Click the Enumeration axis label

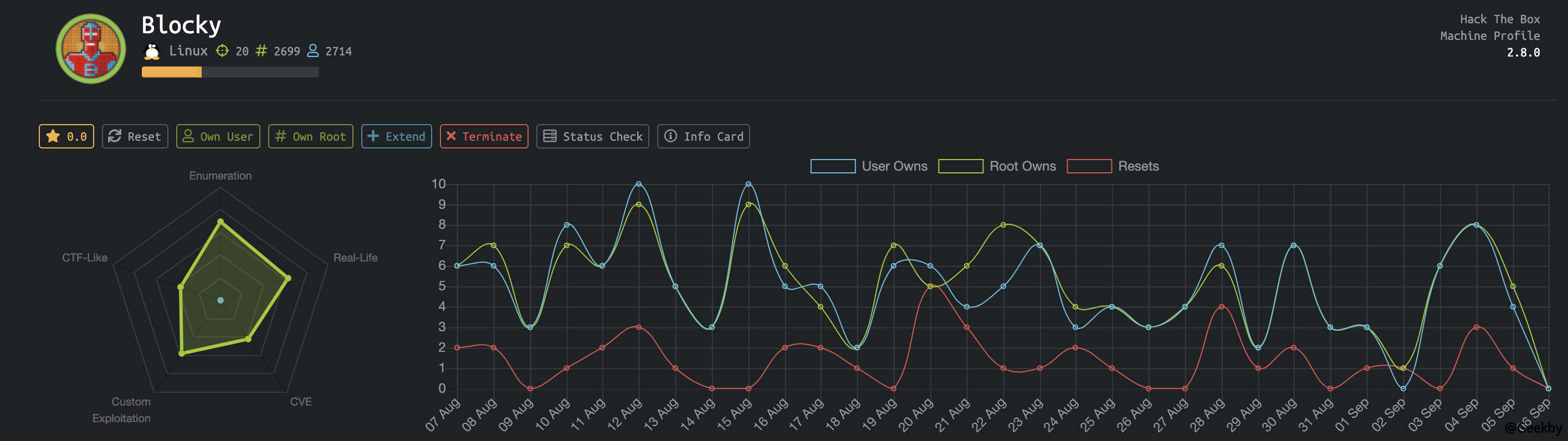221,176
